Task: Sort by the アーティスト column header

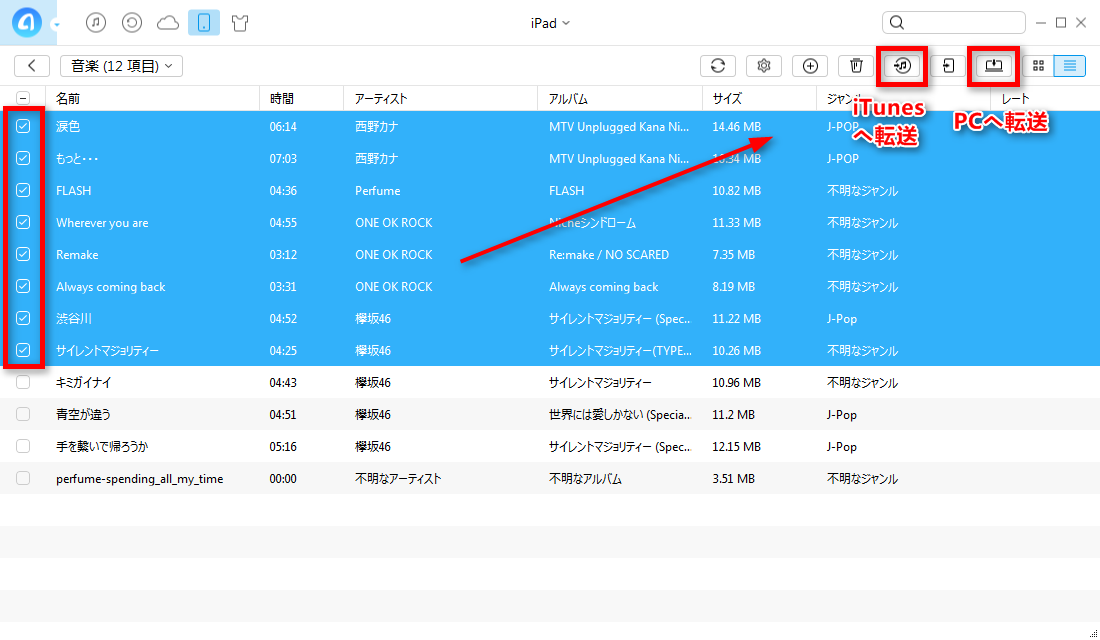Action: pos(441,98)
